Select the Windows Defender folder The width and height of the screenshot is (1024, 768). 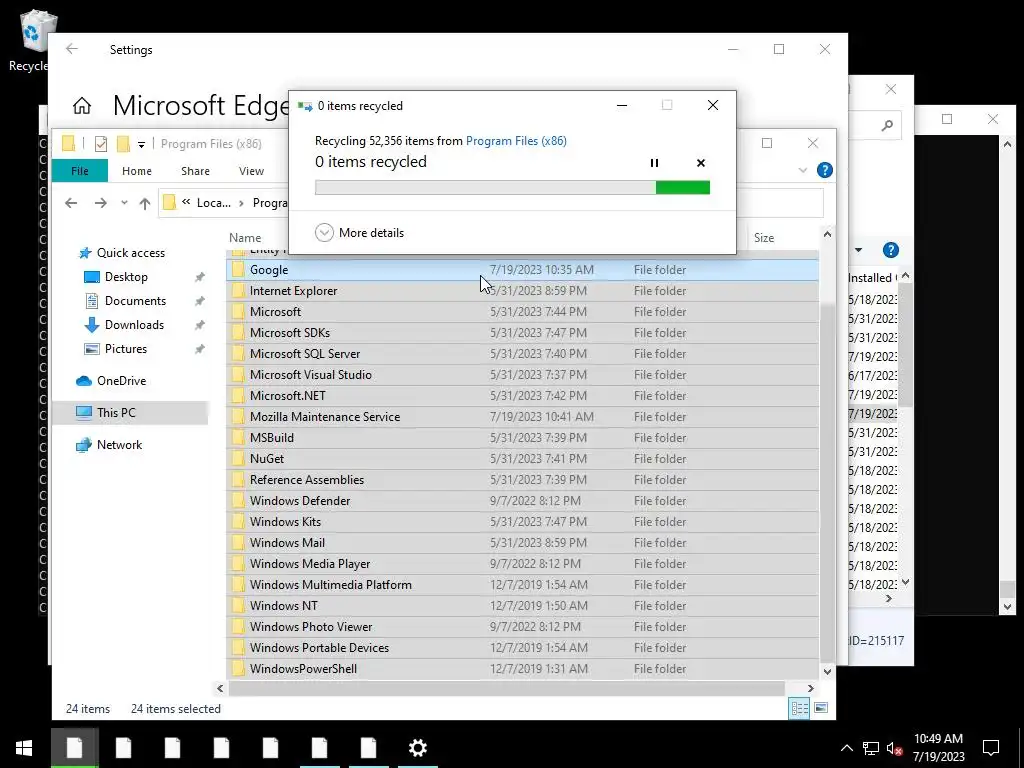pos(300,500)
